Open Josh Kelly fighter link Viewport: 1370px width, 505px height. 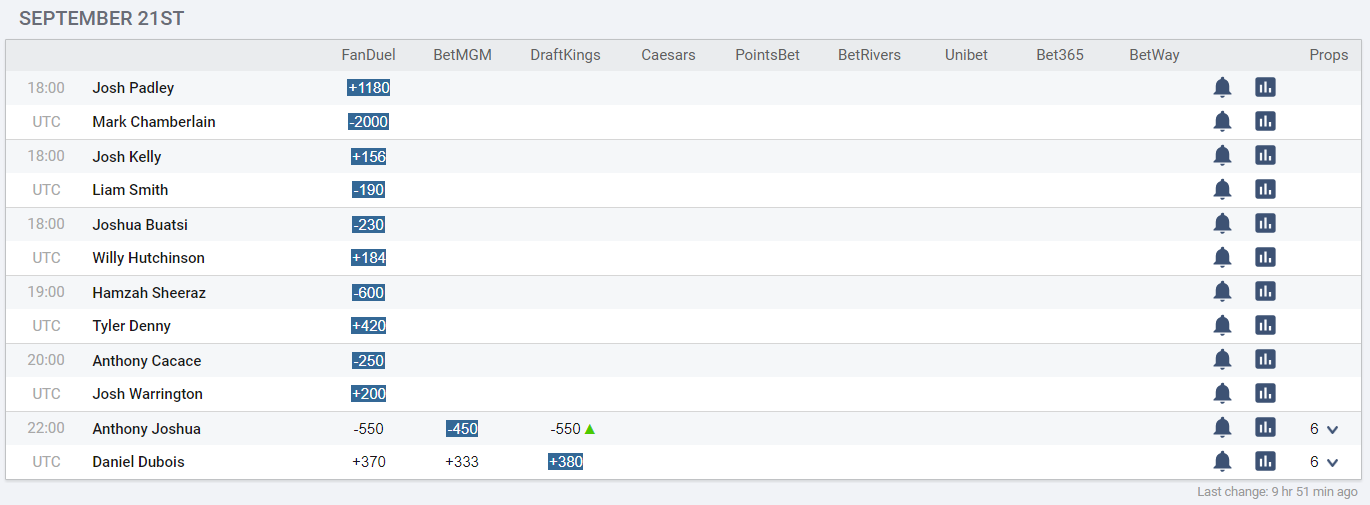point(127,157)
